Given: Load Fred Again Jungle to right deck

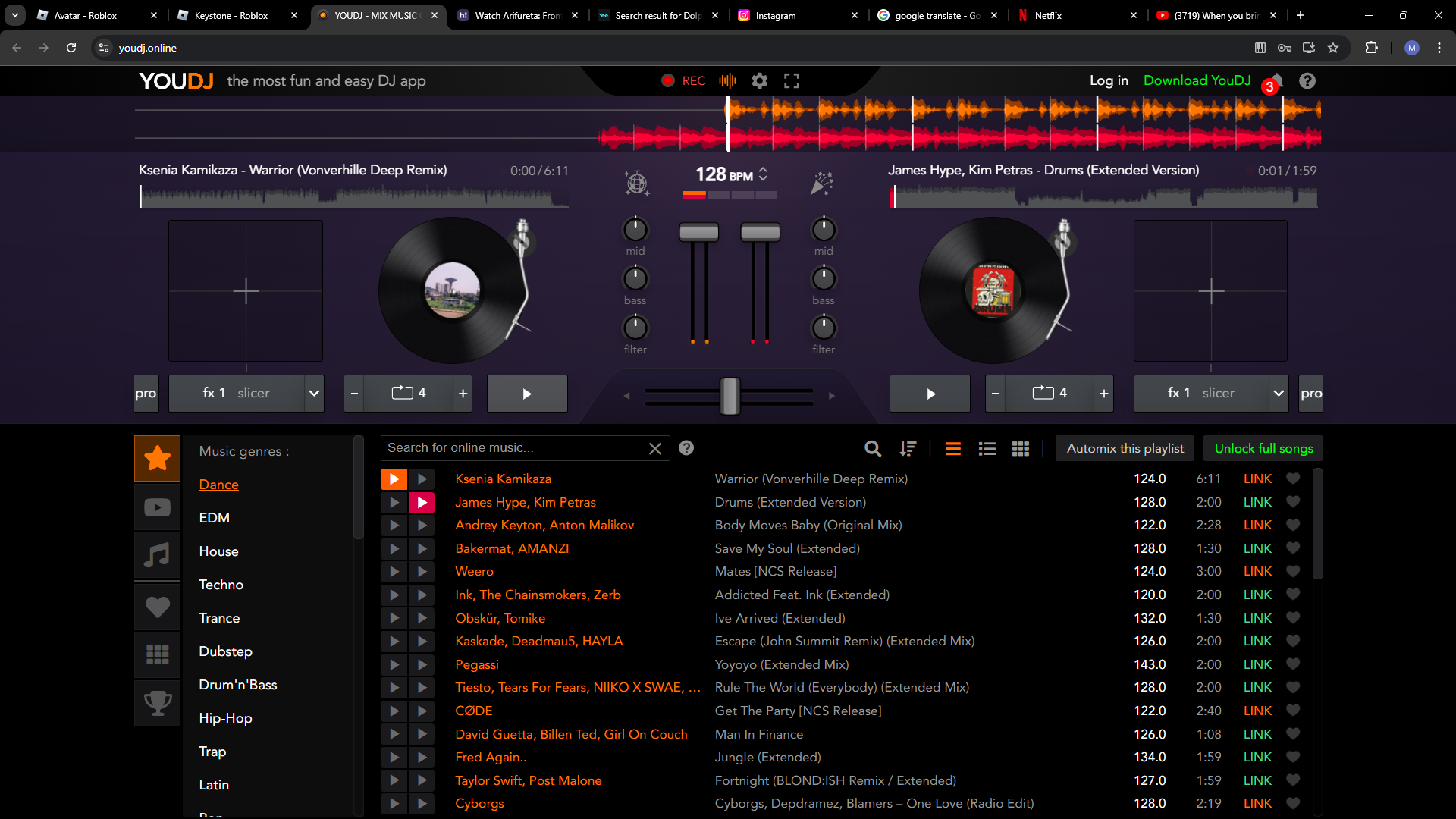Looking at the screenshot, I should pos(422,757).
